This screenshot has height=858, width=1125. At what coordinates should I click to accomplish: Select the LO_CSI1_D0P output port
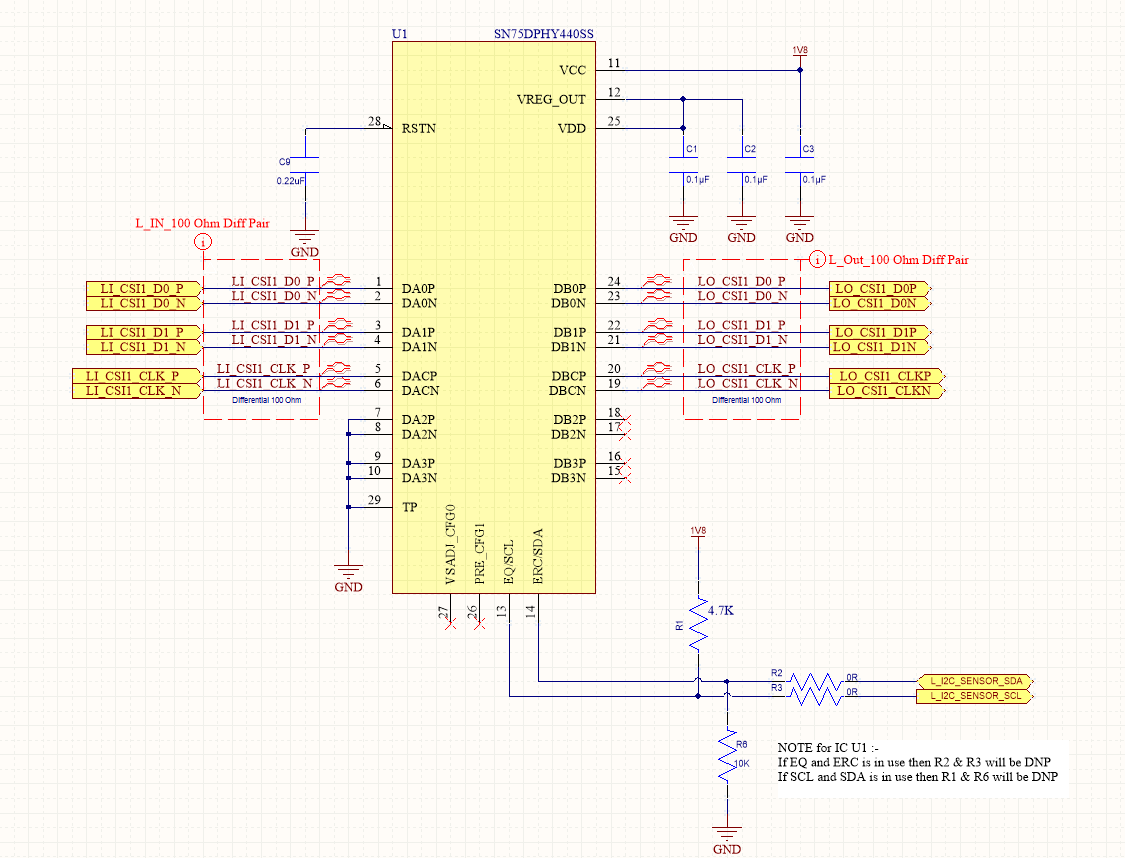point(880,288)
